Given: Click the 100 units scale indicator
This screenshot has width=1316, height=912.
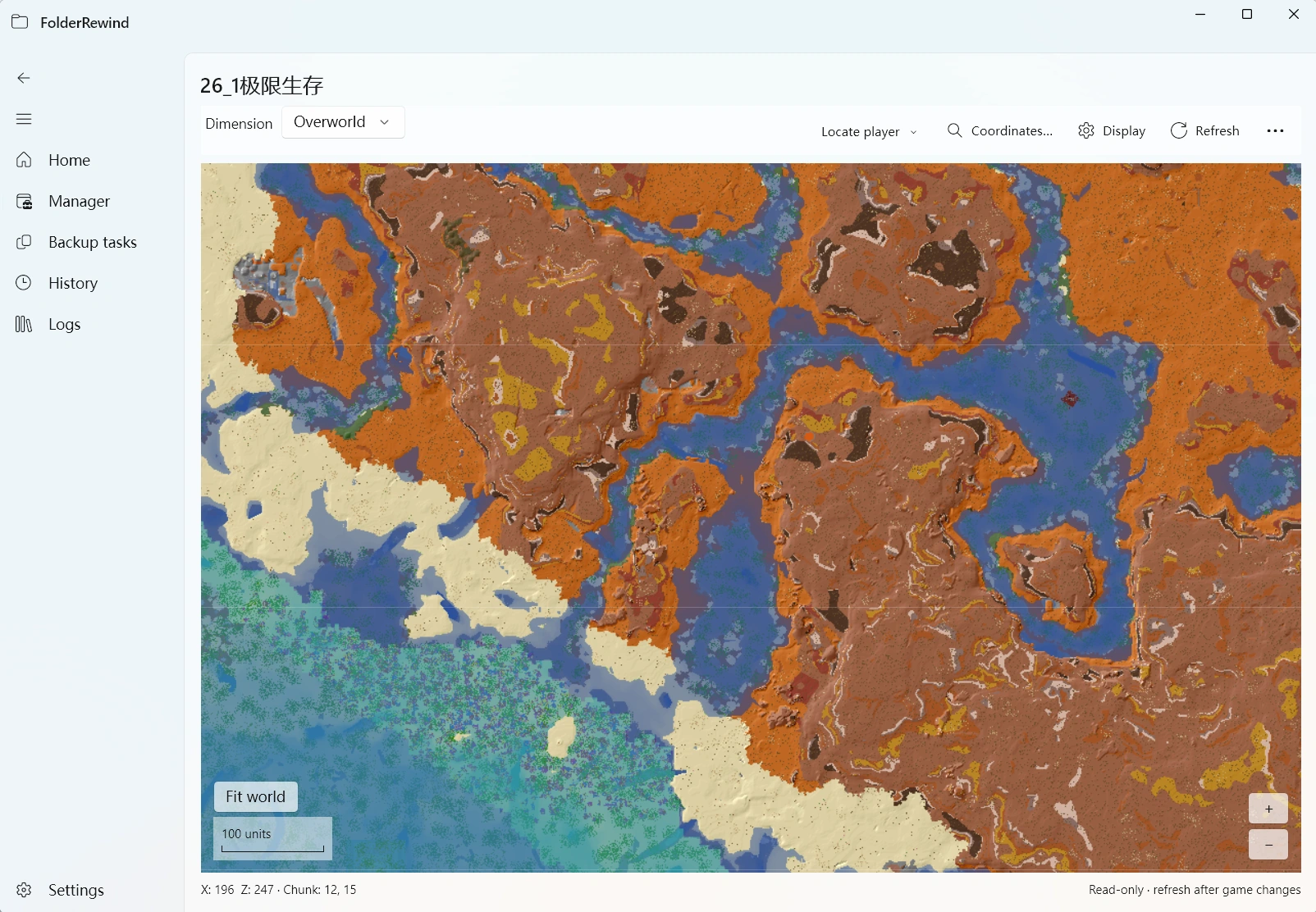Looking at the screenshot, I should point(272,838).
